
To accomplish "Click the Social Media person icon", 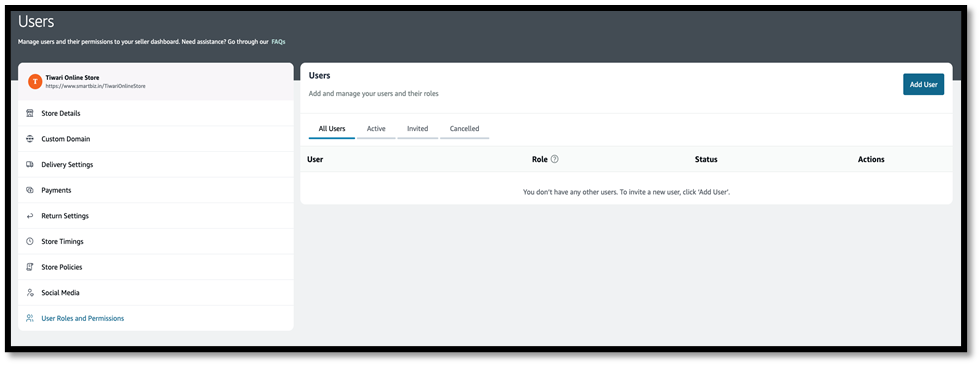I will click(x=29, y=292).
